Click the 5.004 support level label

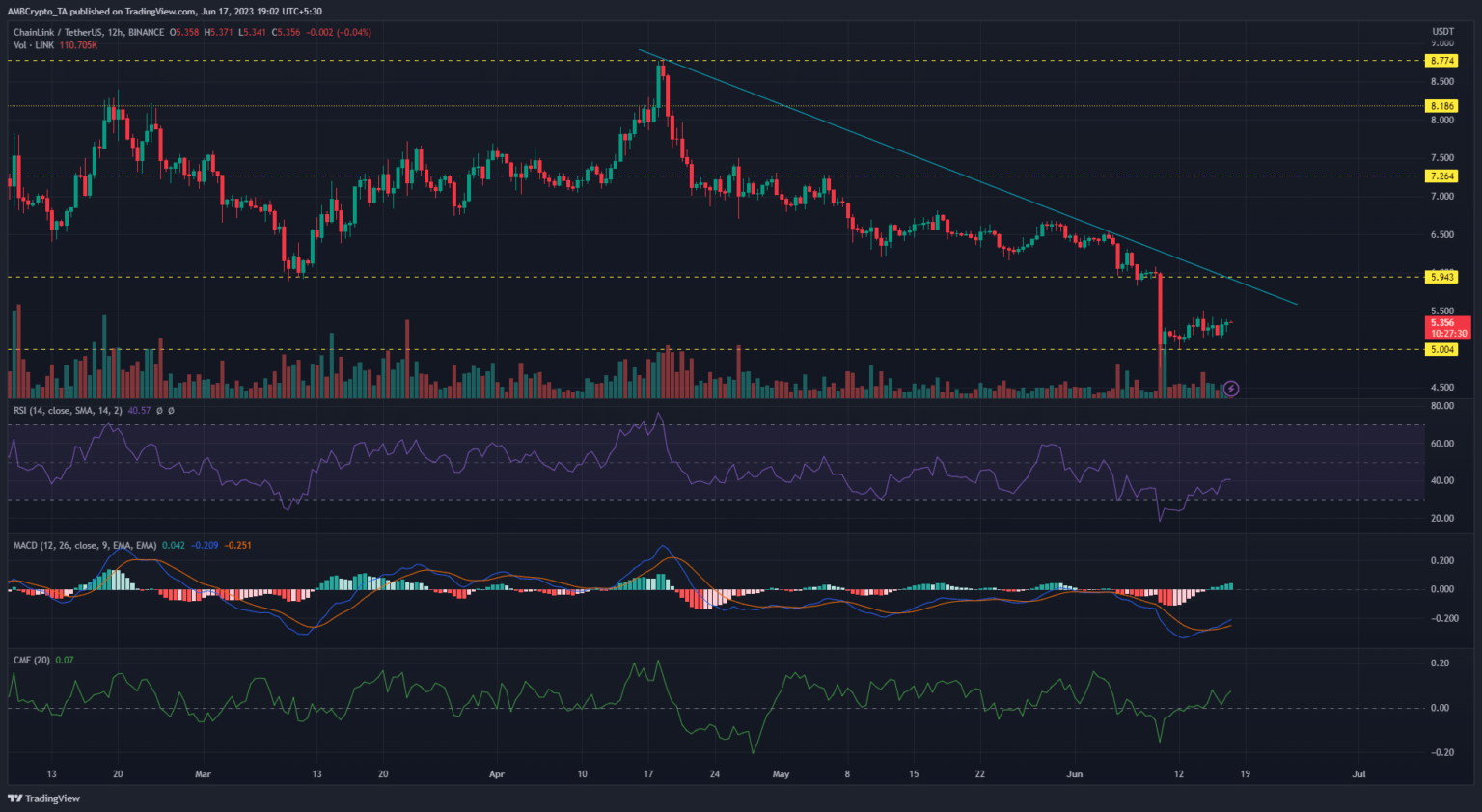pyautogui.click(x=1442, y=350)
